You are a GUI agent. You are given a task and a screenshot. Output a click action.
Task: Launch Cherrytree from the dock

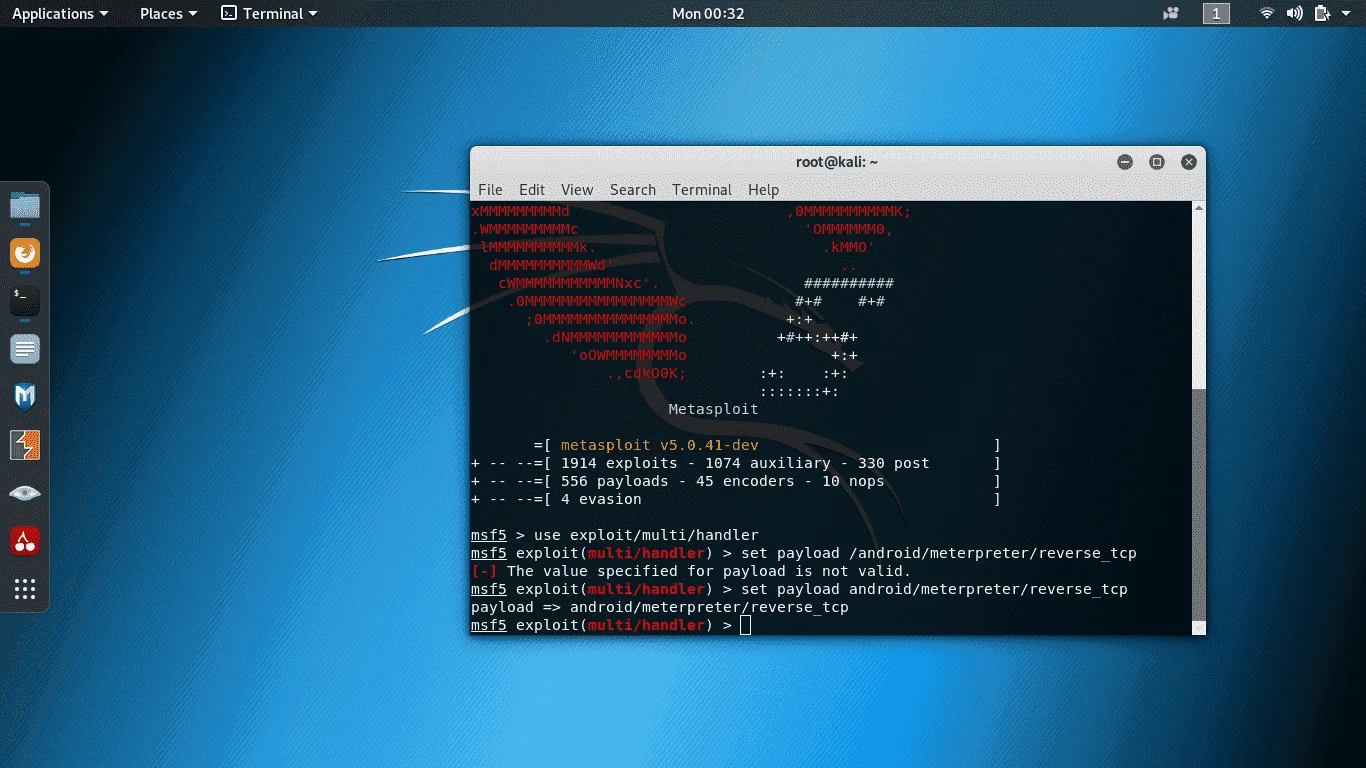tap(25, 541)
